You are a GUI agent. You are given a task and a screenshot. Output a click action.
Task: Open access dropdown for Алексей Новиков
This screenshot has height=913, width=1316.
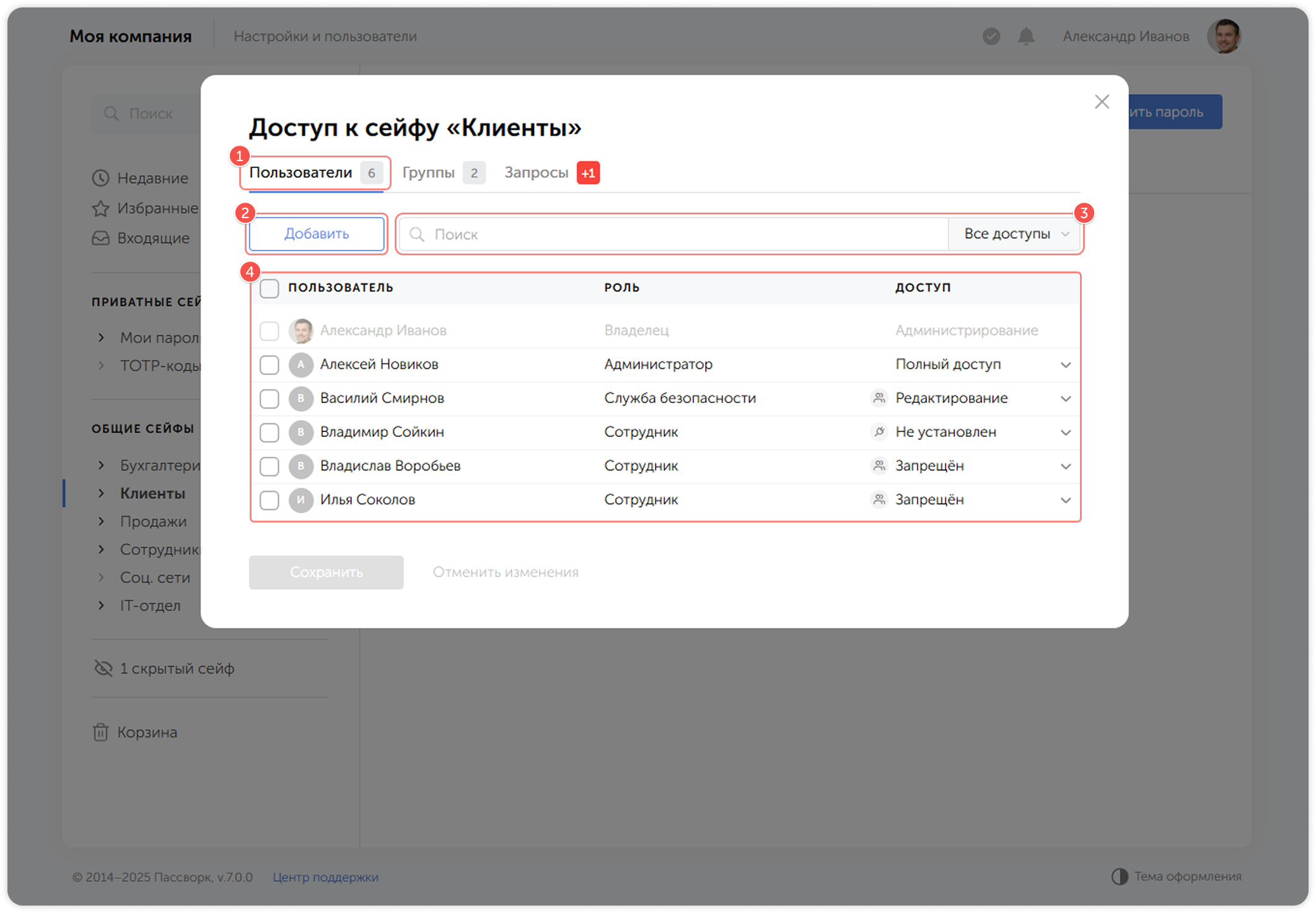[1065, 365]
